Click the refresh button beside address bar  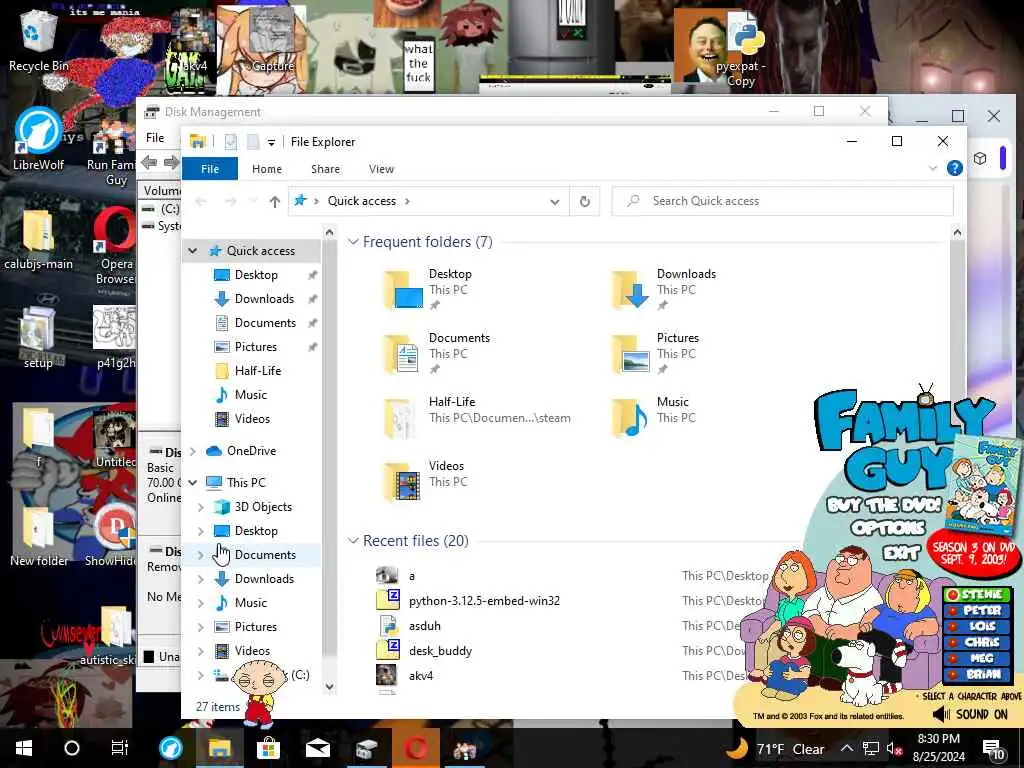coord(584,201)
